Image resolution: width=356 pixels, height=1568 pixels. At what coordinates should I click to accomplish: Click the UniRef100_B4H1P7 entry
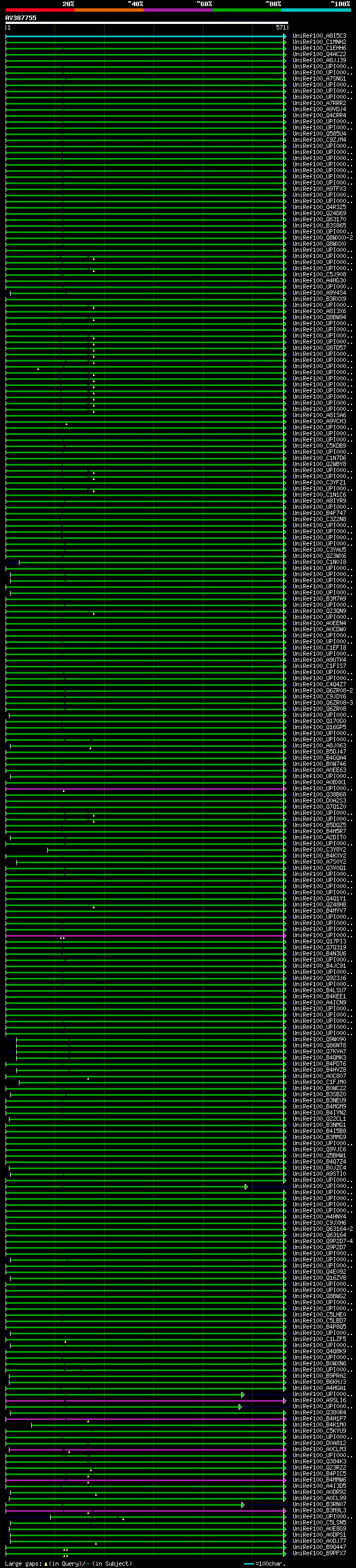coord(319,1419)
